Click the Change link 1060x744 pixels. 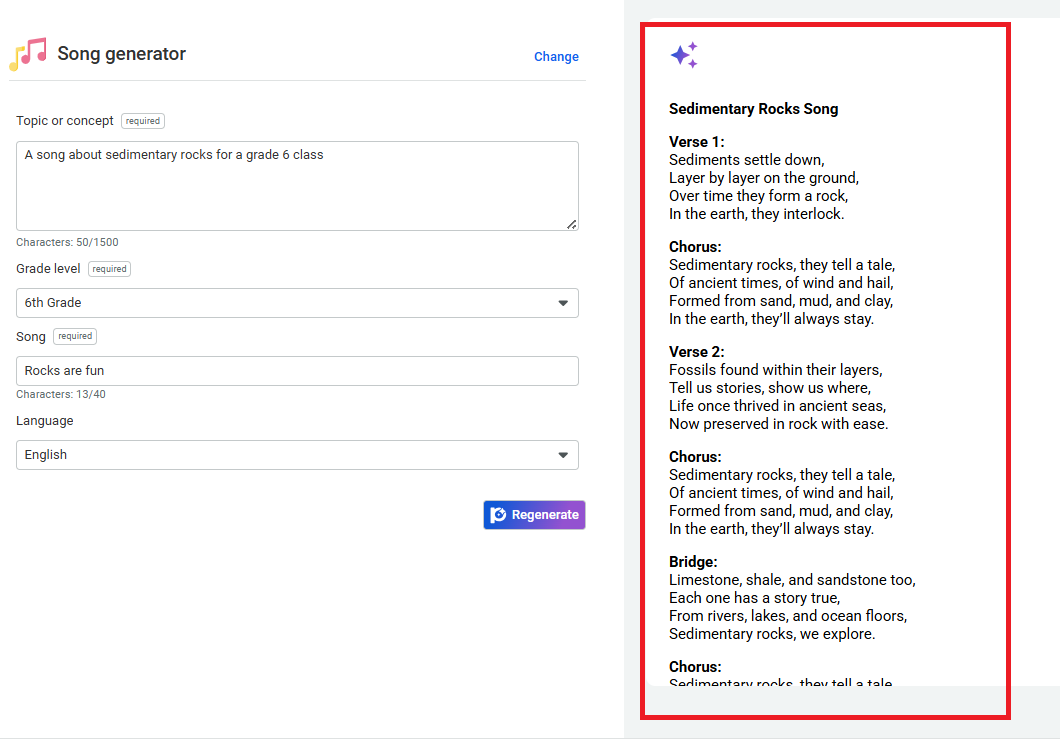(x=556, y=57)
